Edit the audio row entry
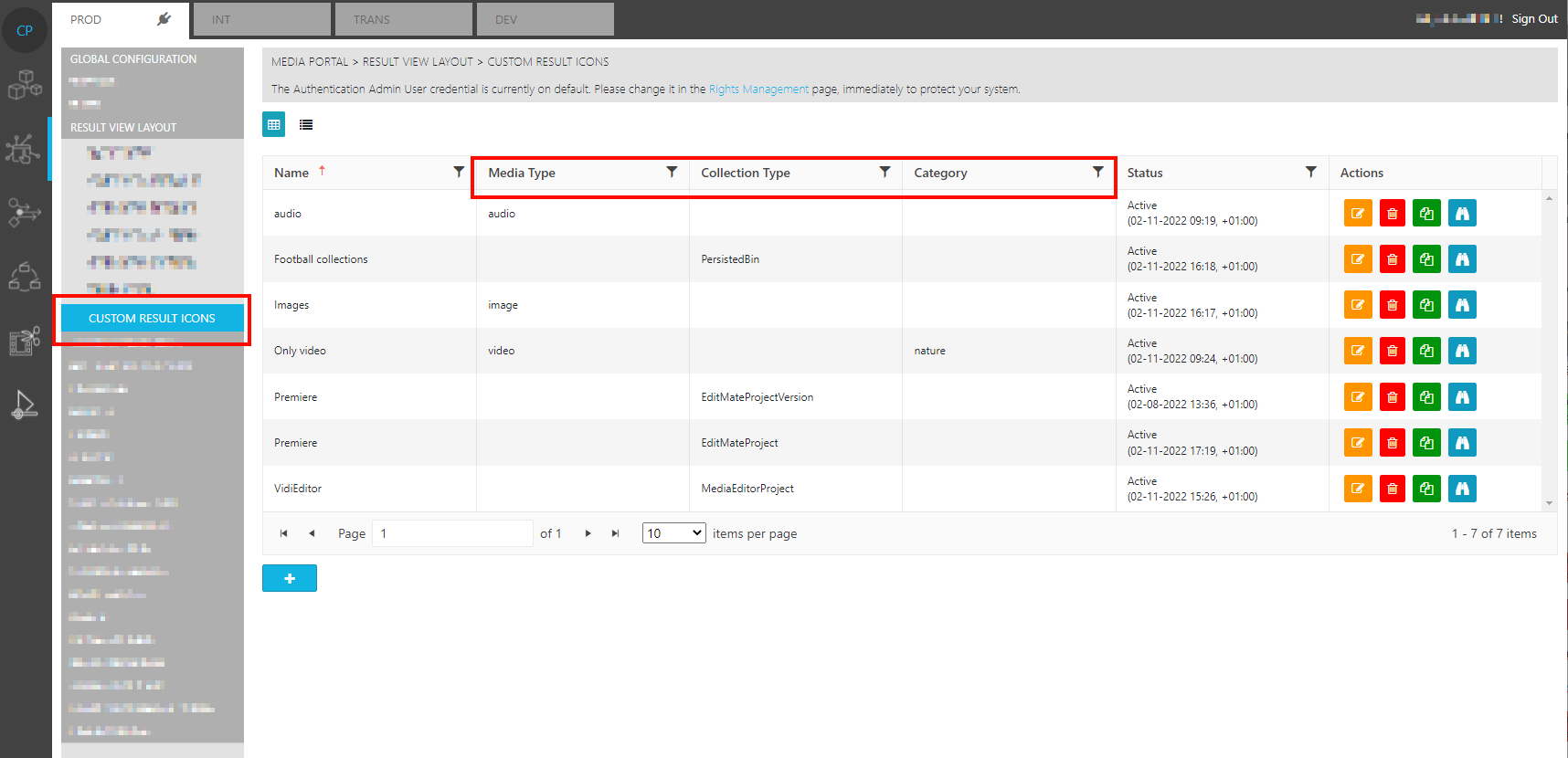1568x758 pixels. [x=1358, y=214]
